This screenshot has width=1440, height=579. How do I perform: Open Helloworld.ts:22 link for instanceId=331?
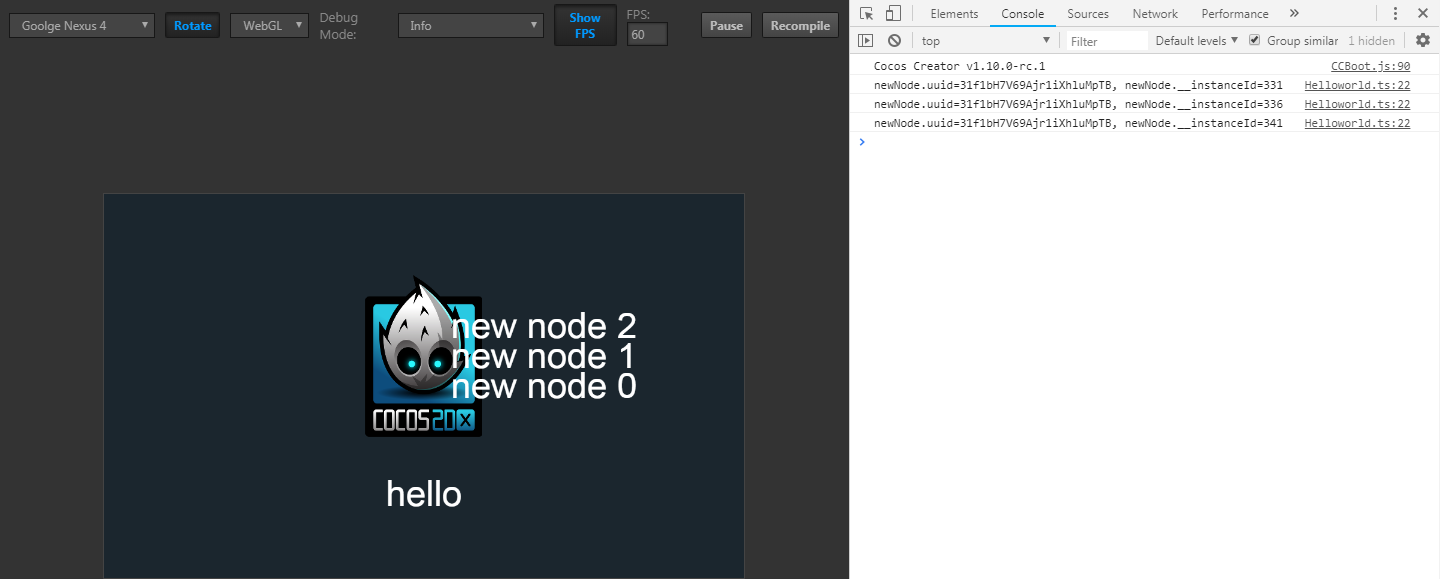click(1357, 85)
